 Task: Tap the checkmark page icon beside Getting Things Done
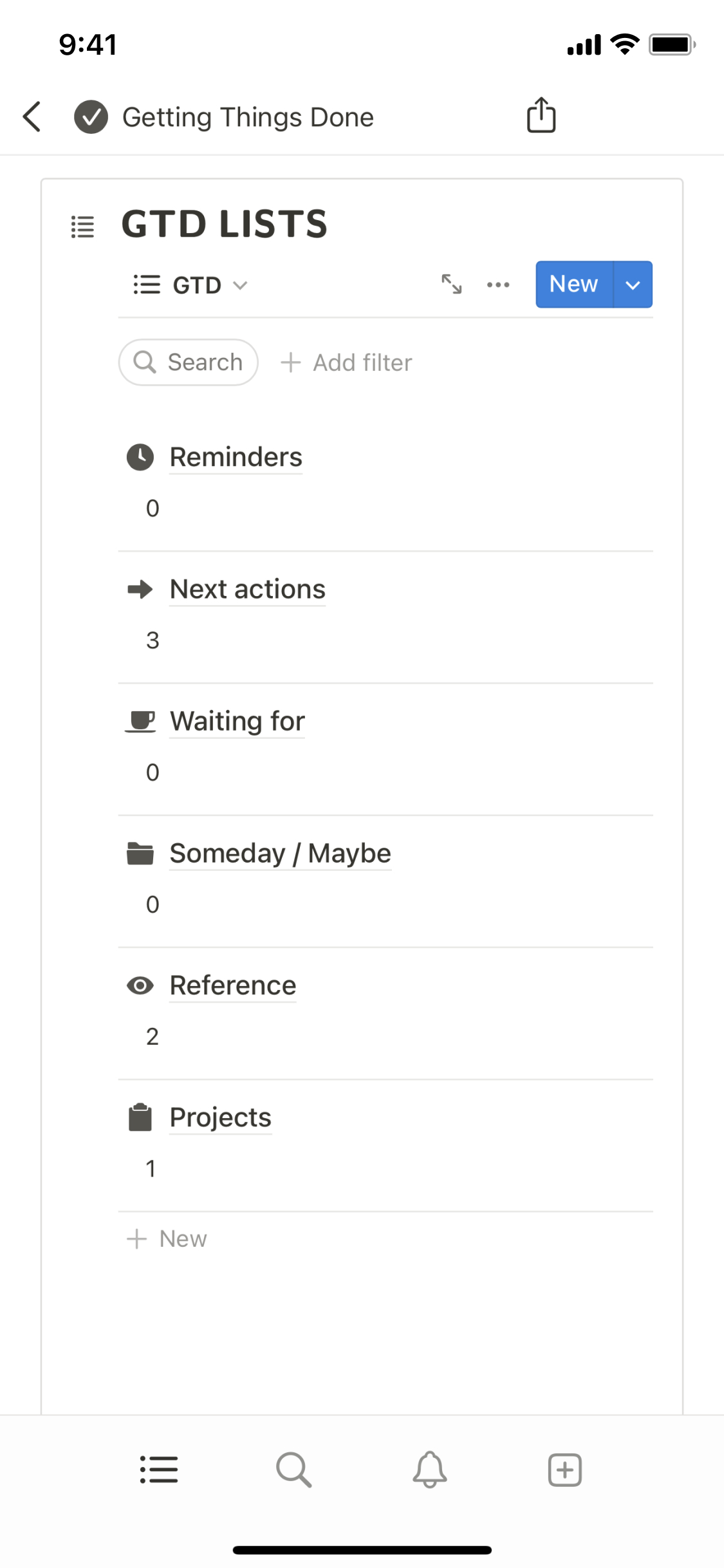pos(91,117)
